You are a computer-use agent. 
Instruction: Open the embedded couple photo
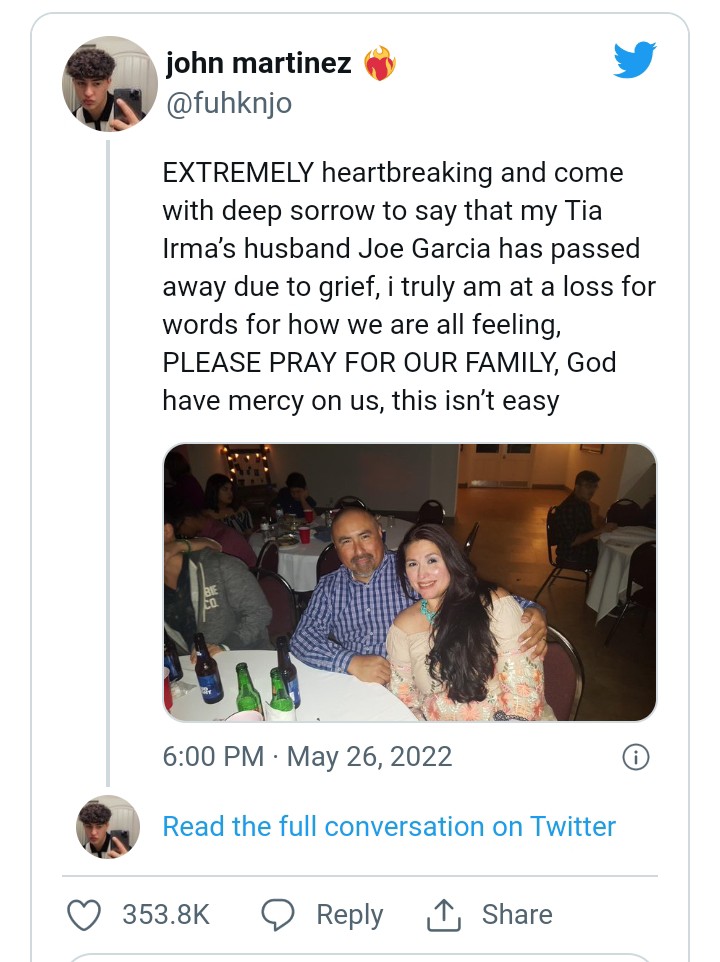pyautogui.click(x=410, y=582)
